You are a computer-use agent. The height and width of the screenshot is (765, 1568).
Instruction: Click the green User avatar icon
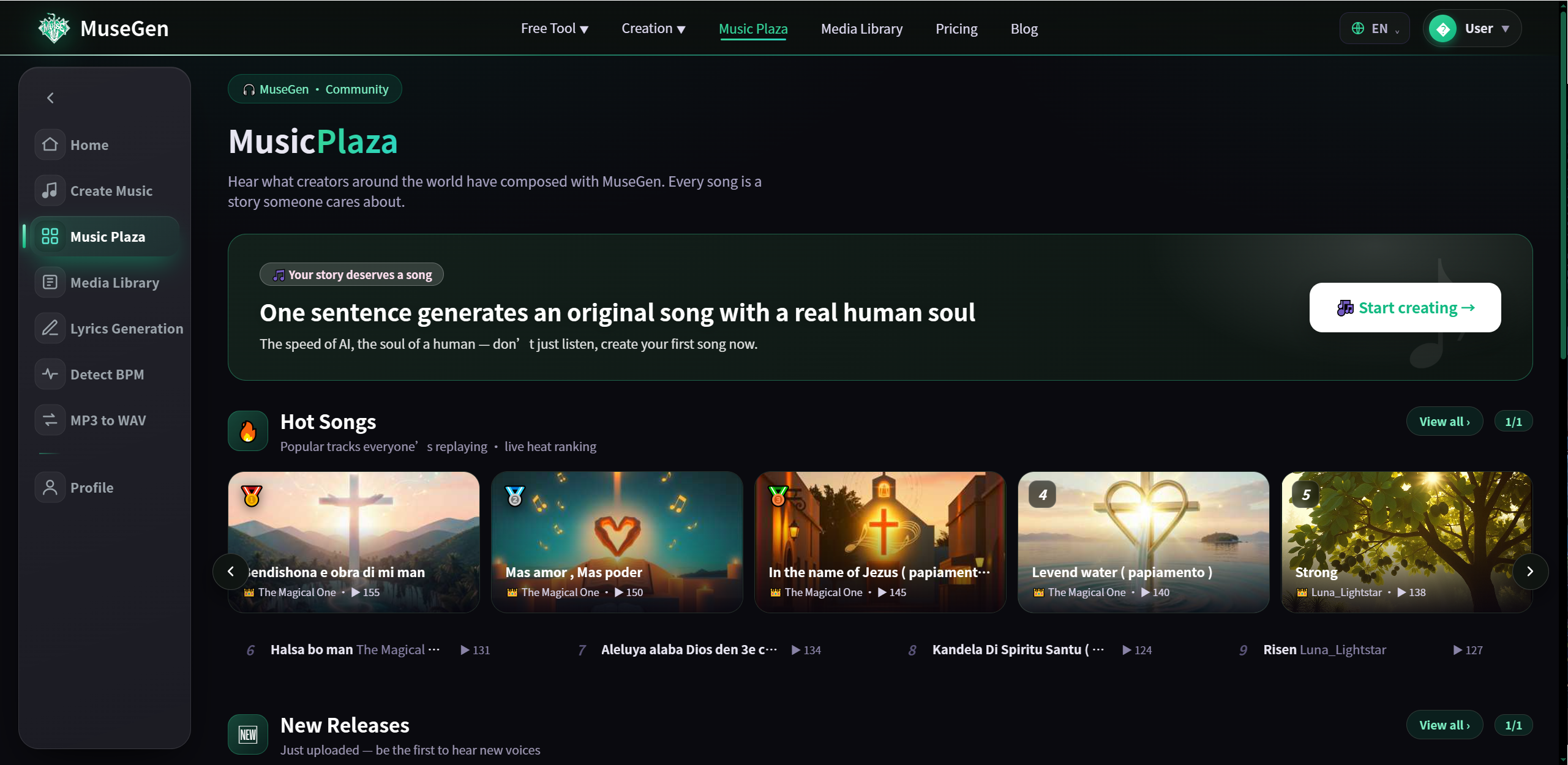click(1443, 29)
